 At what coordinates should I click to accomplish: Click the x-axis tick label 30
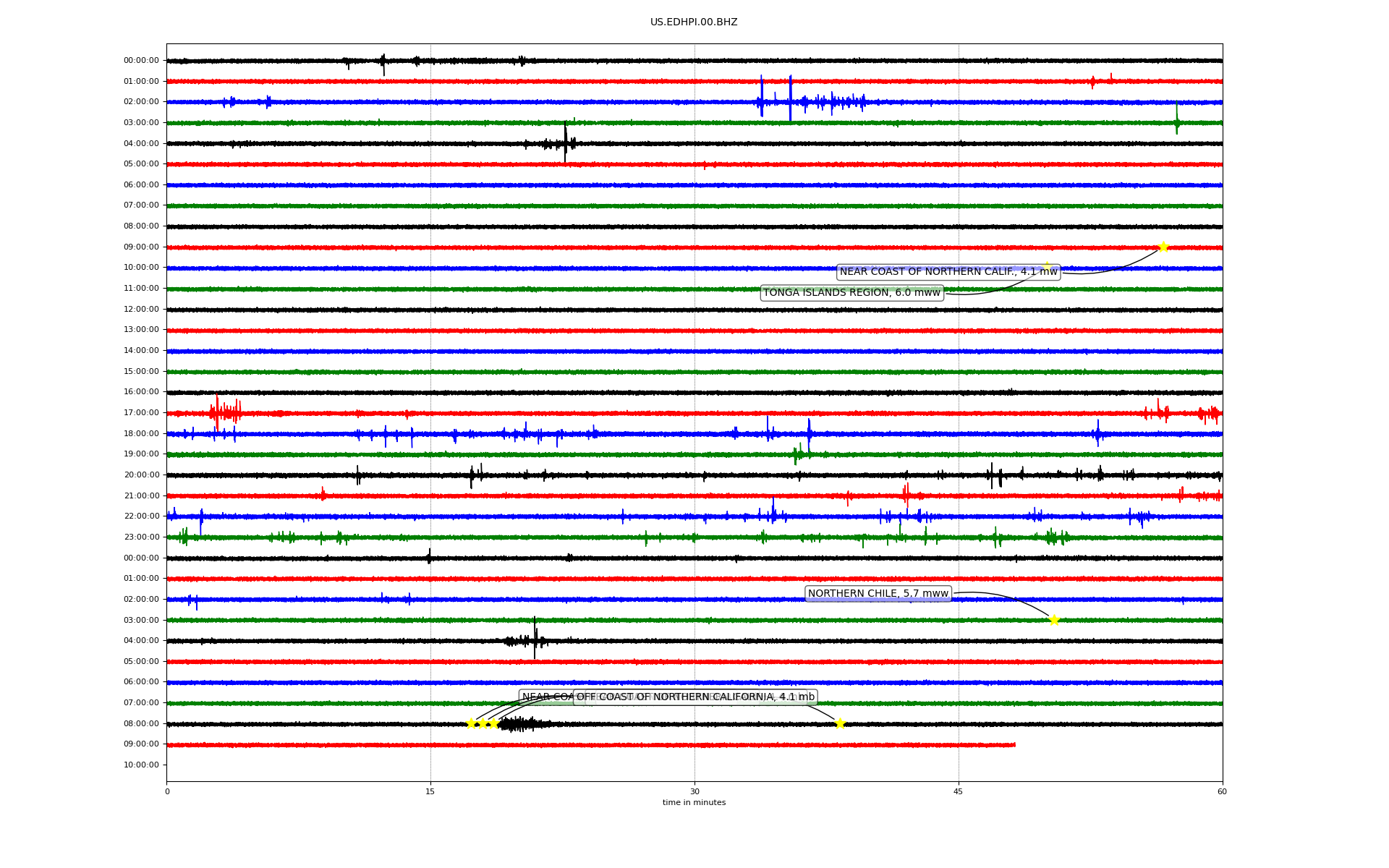click(x=694, y=792)
